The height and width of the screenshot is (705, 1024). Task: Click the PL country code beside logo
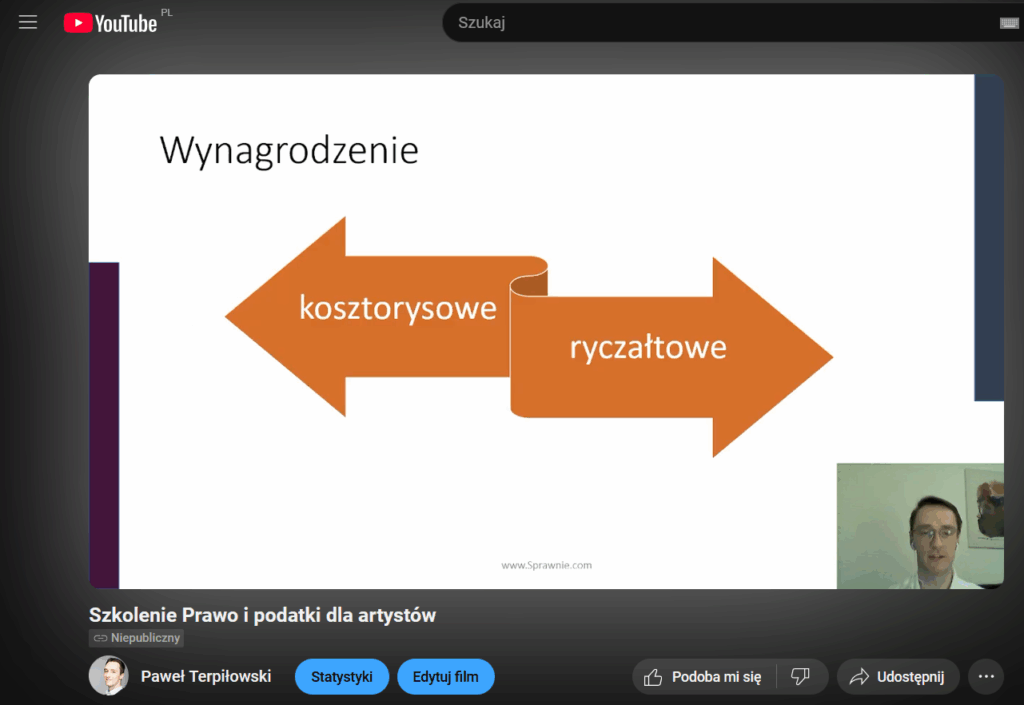tap(167, 12)
